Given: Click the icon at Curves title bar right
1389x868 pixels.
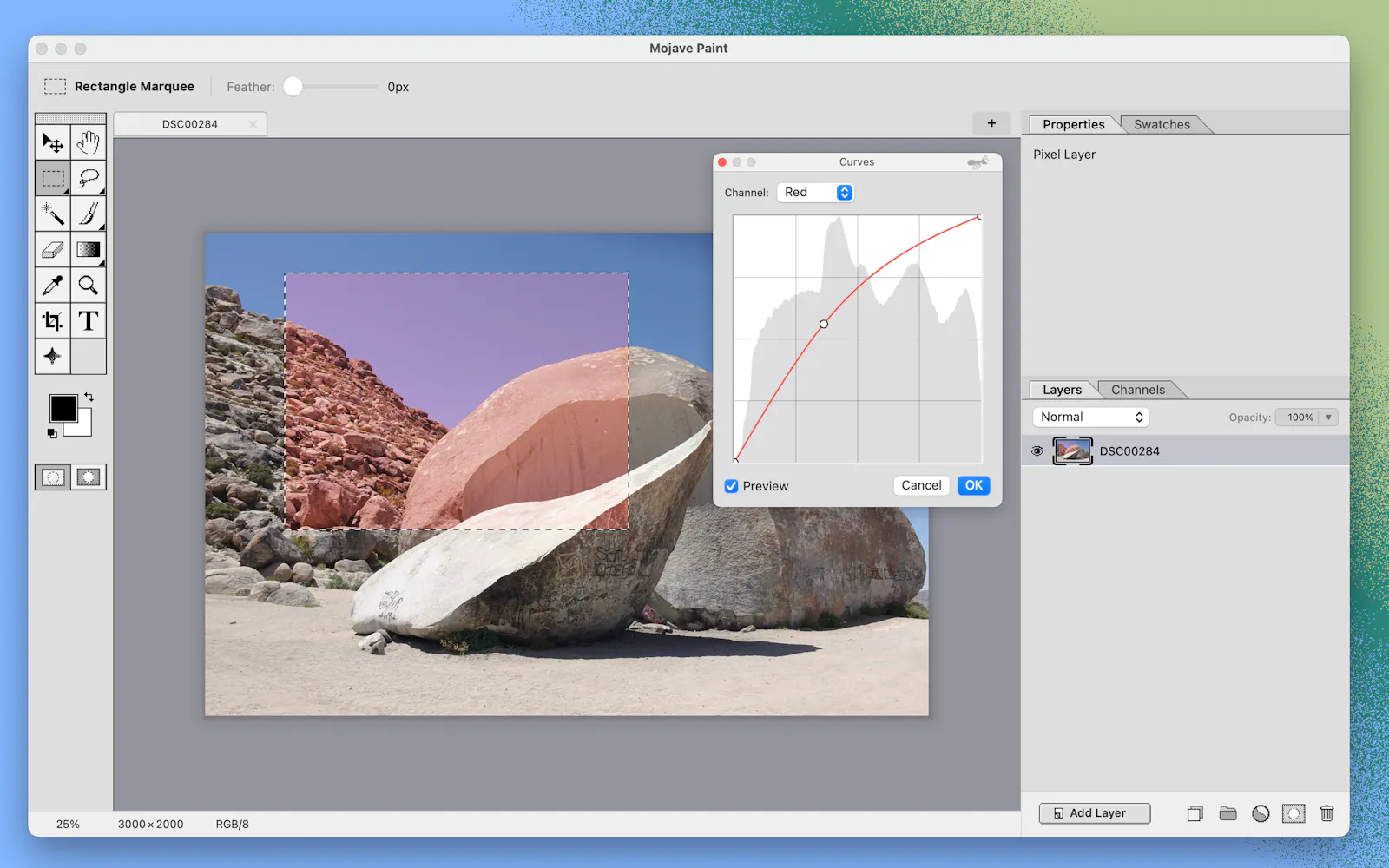Looking at the screenshot, I should (978, 162).
